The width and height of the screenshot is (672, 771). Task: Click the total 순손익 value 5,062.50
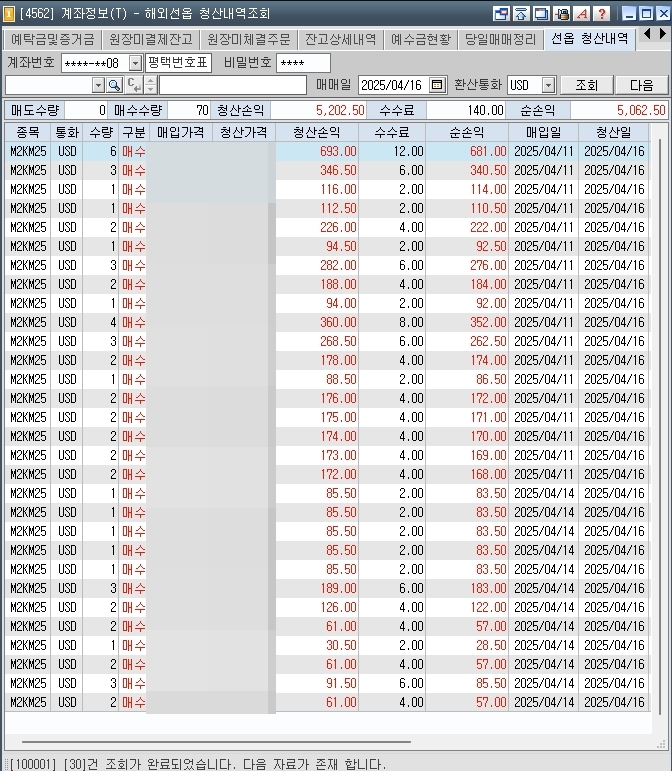tap(619, 110)
